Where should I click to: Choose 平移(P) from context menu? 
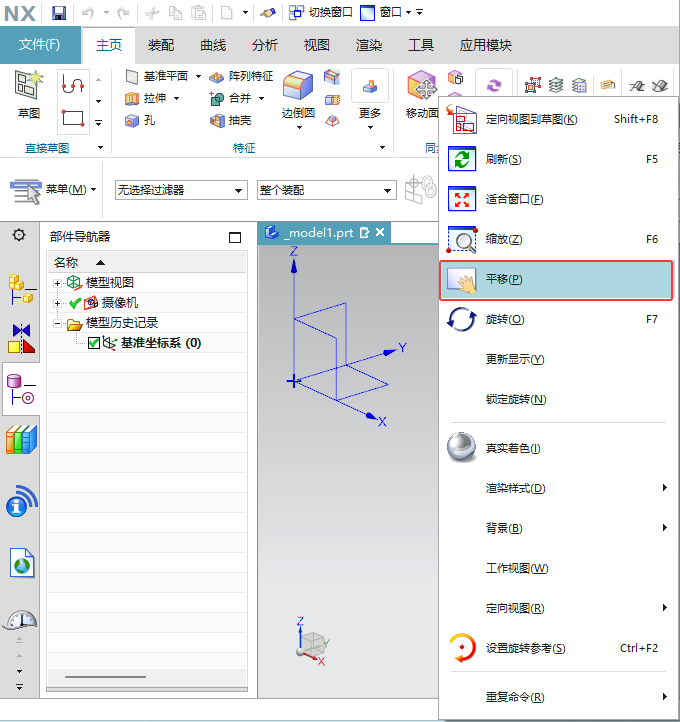[556, 280]
